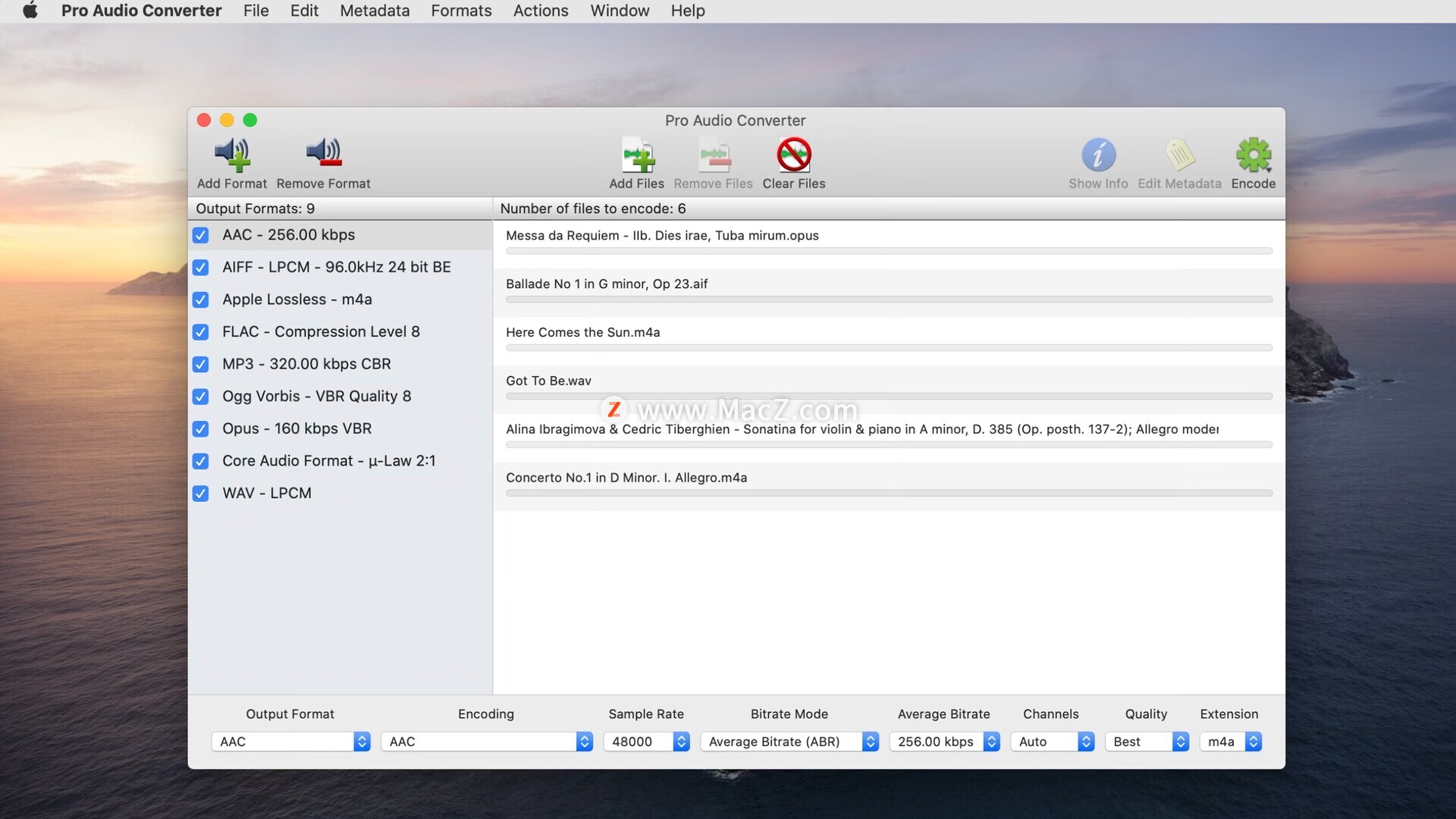Select the Messa da Requiem opus file

[889, 244]
